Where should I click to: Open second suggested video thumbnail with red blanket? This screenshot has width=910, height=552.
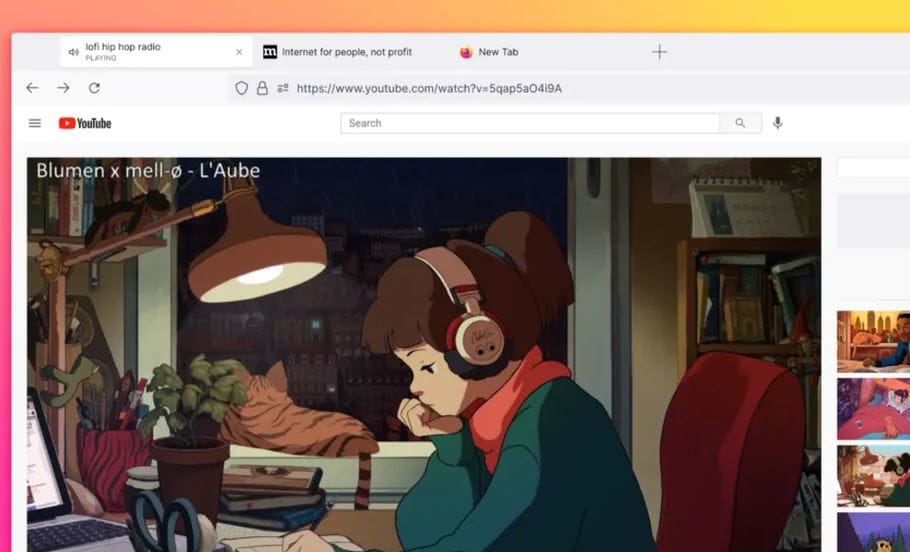click(873, 409)
